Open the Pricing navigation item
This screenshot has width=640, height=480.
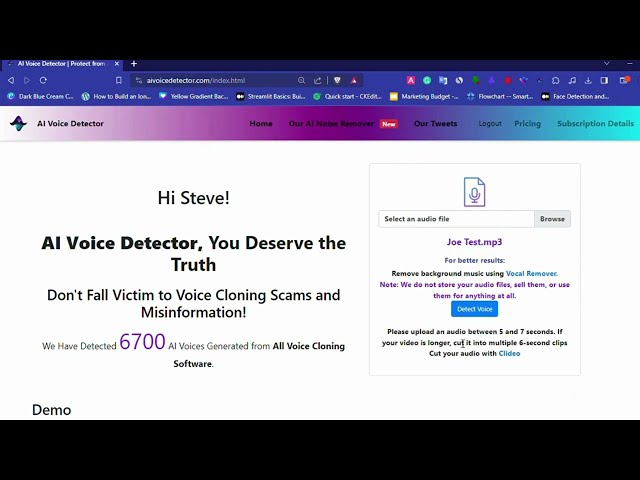pos(527,124)
